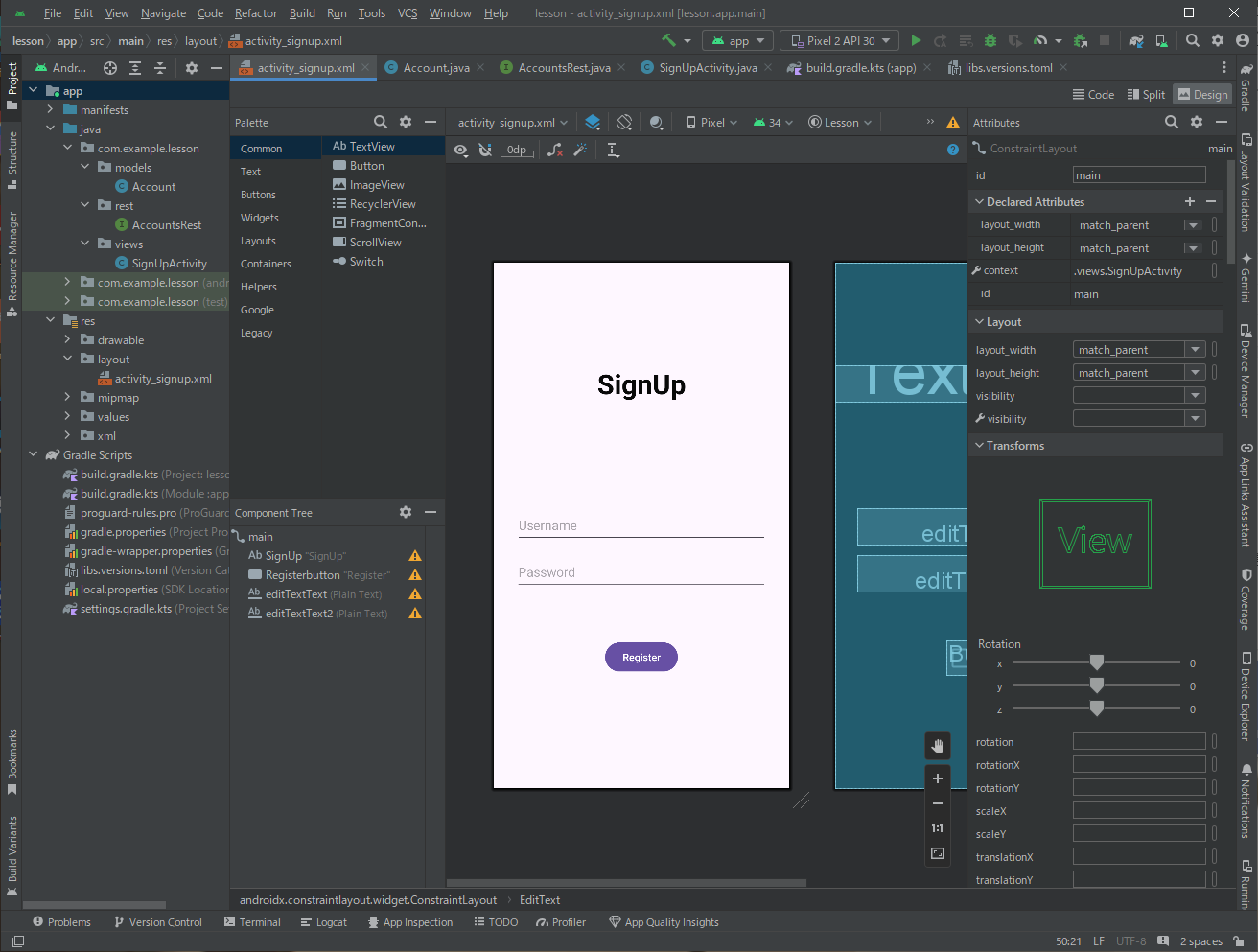Open the Problems tool window
1258x952 pixels.
pyautogui.click(x=61, y=922)
